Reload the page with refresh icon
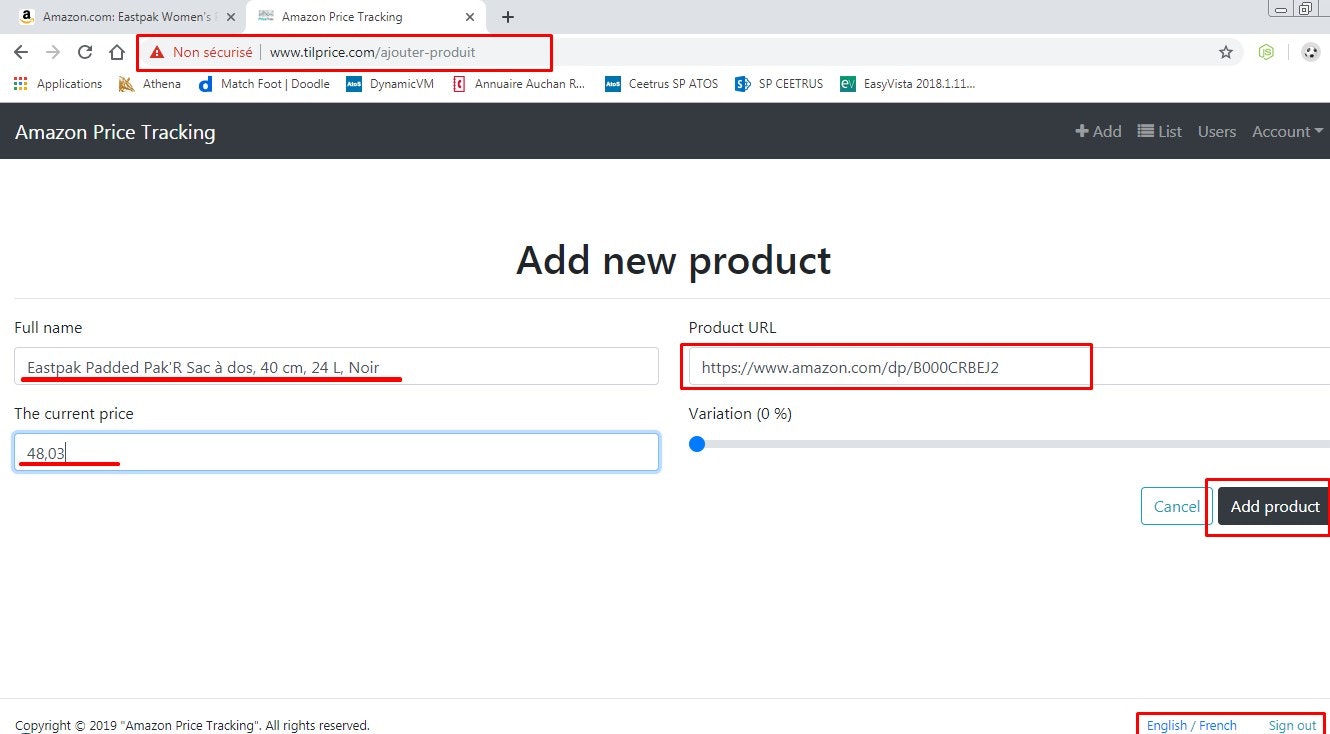1330x734 pixels. click(x=85, y=52)
